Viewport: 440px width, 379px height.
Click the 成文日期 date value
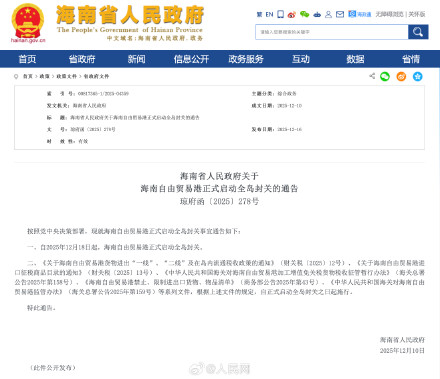(x=289, y=106)
